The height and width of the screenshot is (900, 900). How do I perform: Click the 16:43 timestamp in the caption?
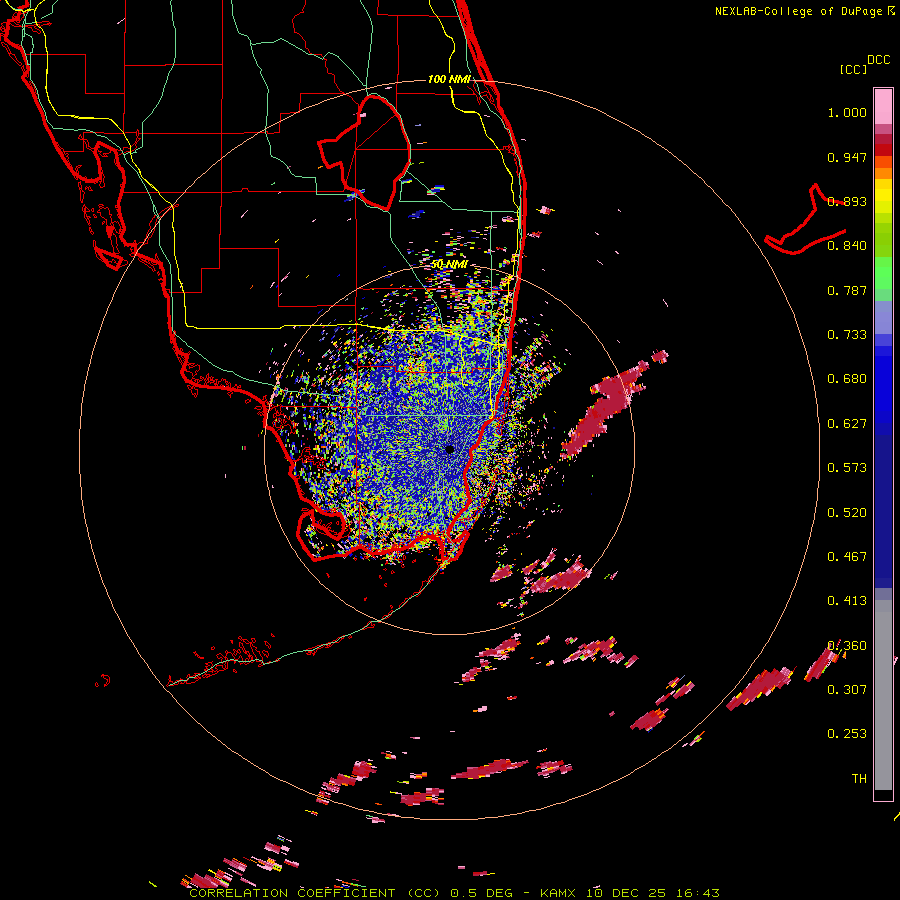[697, 893]
